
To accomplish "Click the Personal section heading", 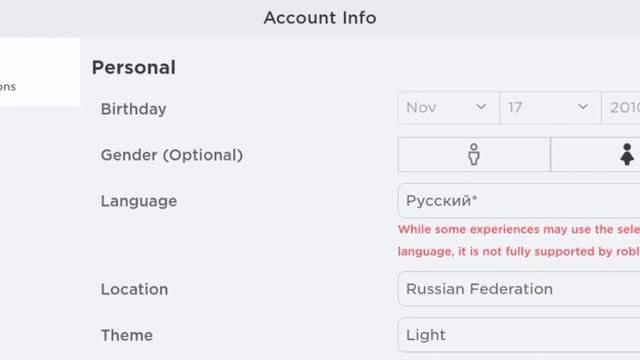I will coord(133,67).
